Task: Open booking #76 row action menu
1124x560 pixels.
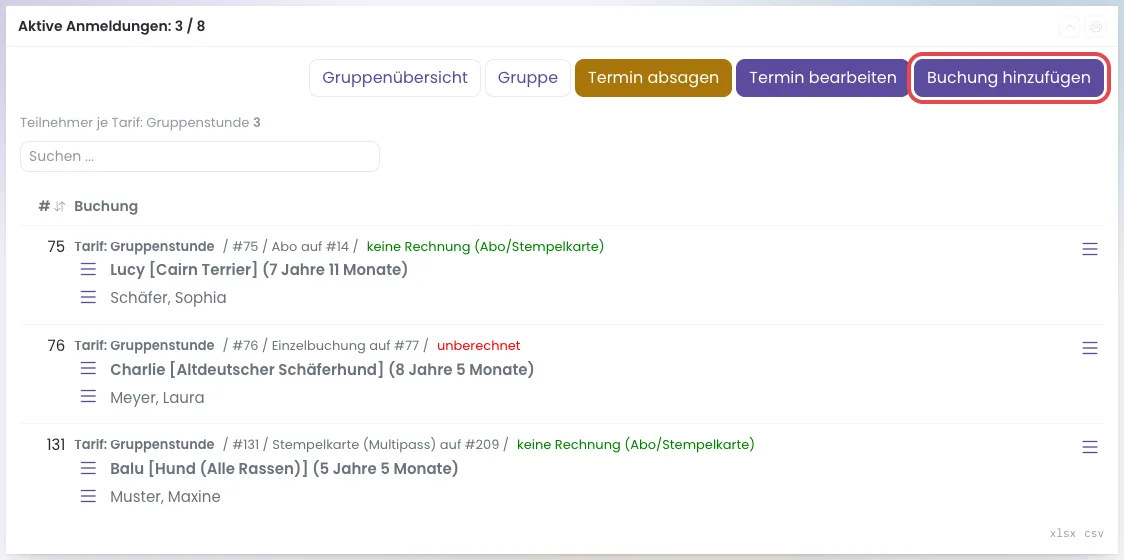Action: (1090, 348)
